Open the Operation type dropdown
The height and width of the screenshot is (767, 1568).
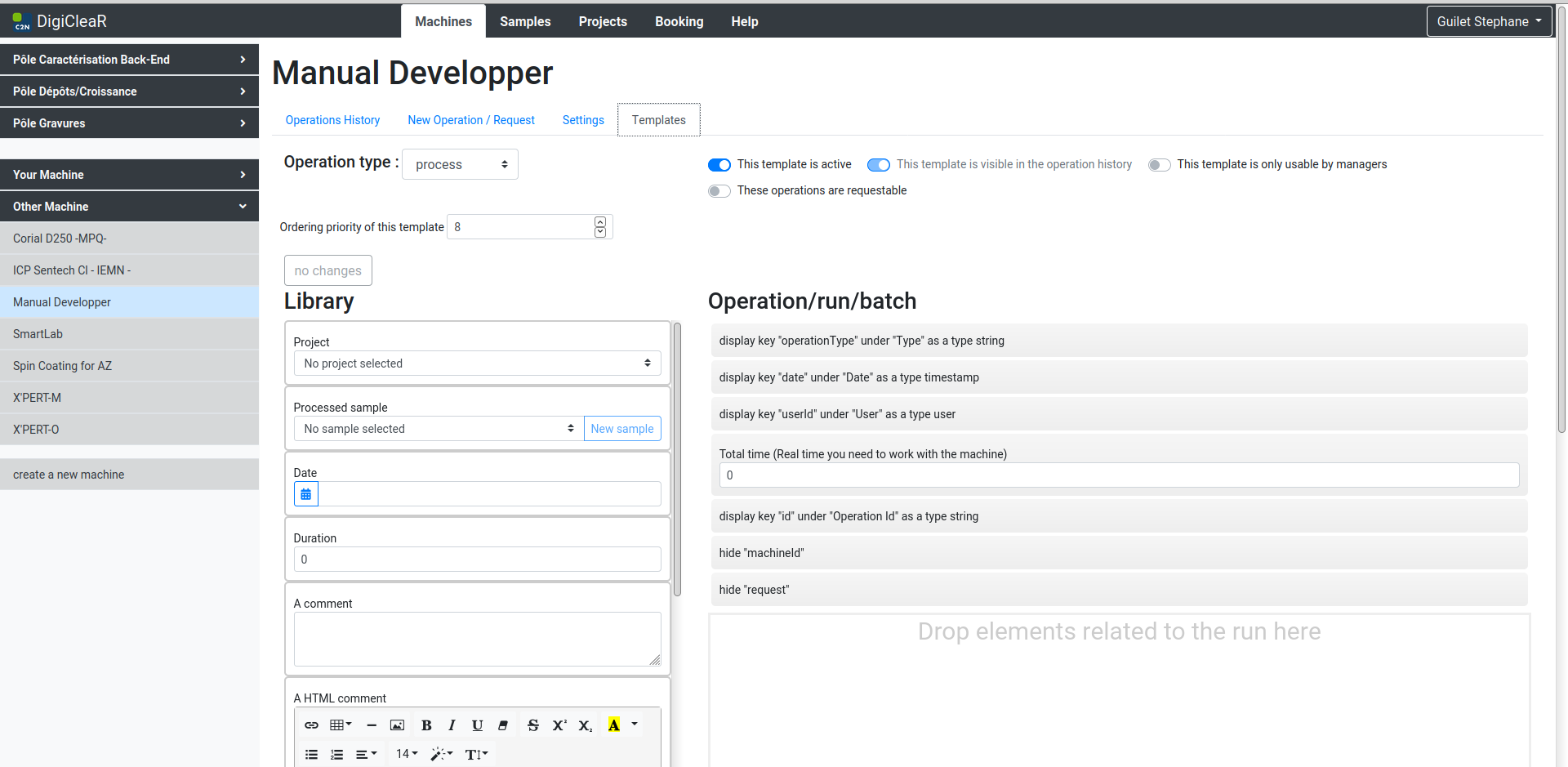(x=460, y=164)
